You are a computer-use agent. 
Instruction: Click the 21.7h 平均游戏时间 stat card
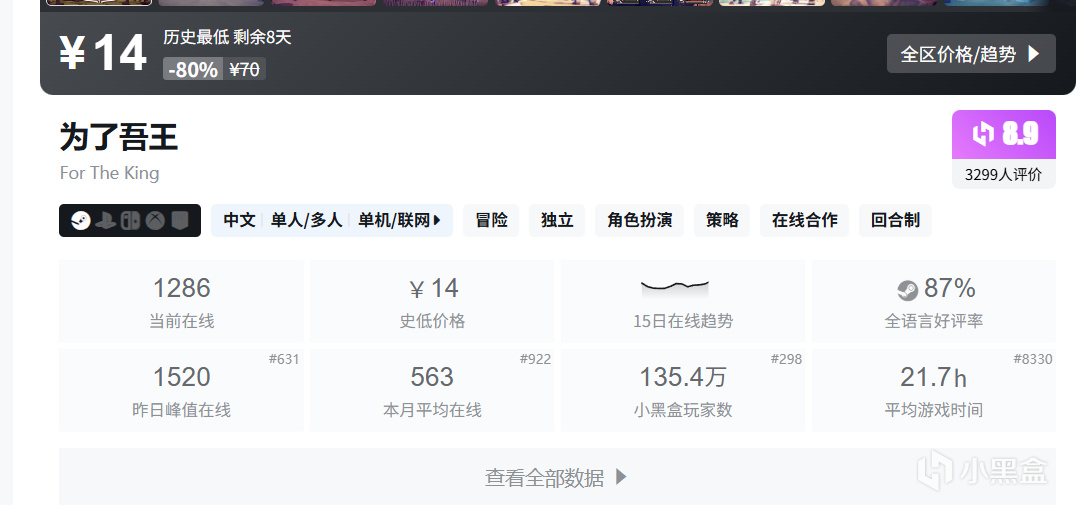click(934, 390)
